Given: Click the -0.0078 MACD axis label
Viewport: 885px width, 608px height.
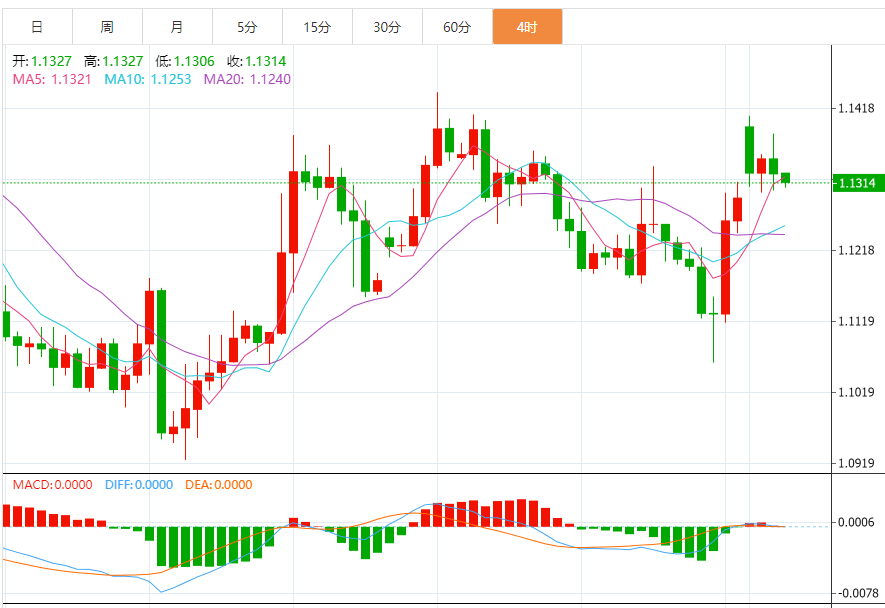Looking at the screenshot, I should (x=858, y=593).
